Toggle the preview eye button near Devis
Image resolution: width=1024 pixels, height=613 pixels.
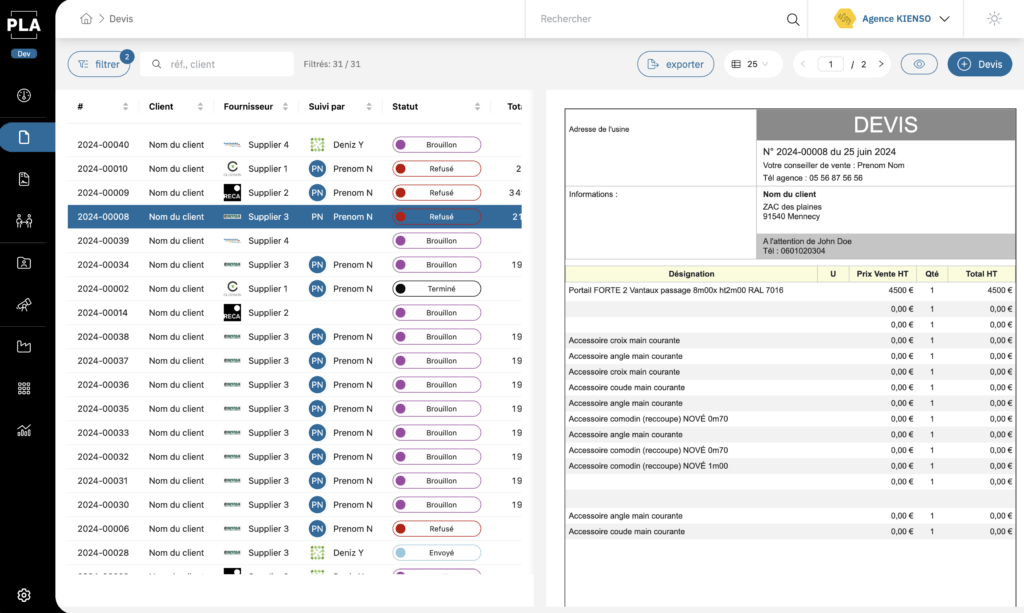pyautogui.click(x=919, y=62)
